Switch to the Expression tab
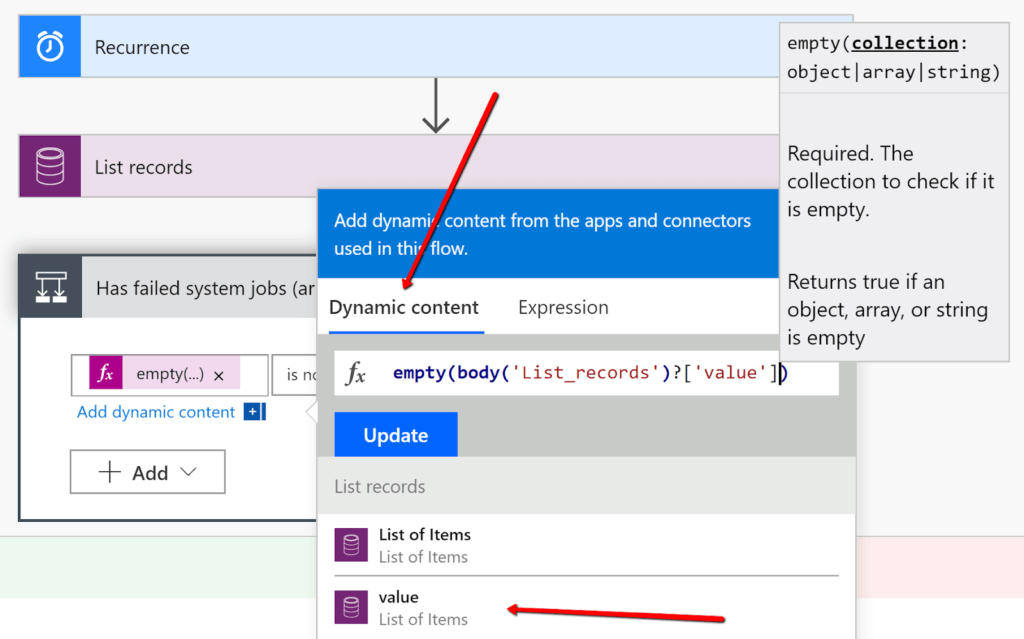Screen dimensions: 1024x639 pos(563,308)
